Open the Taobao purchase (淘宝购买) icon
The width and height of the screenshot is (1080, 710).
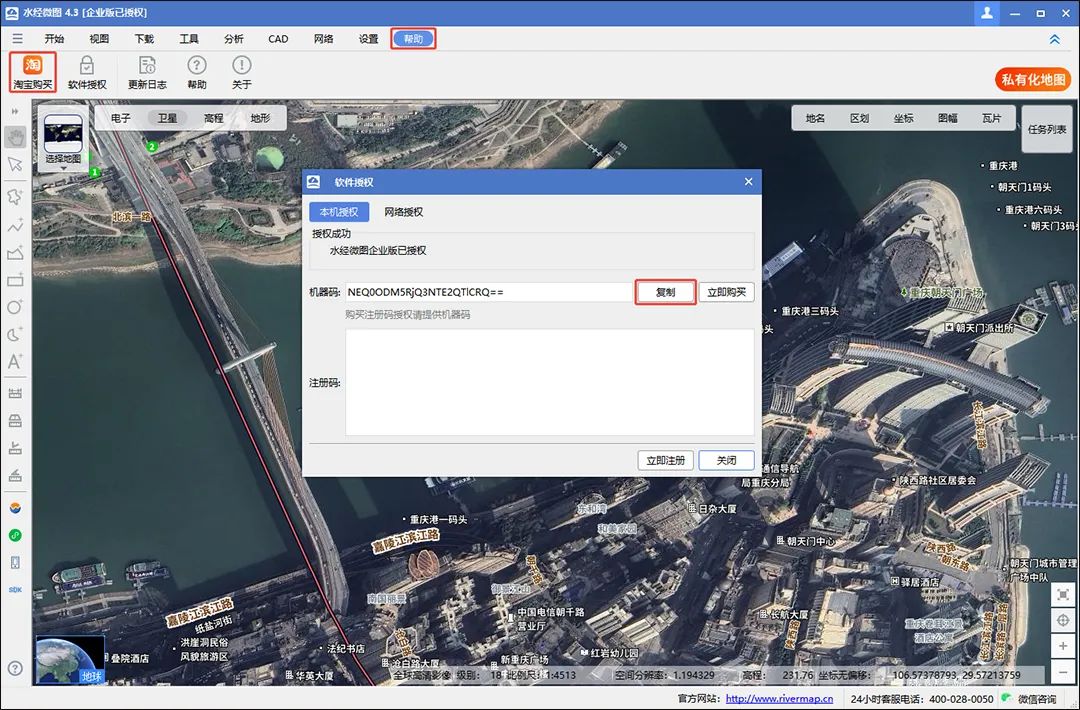tap(32, 72)
